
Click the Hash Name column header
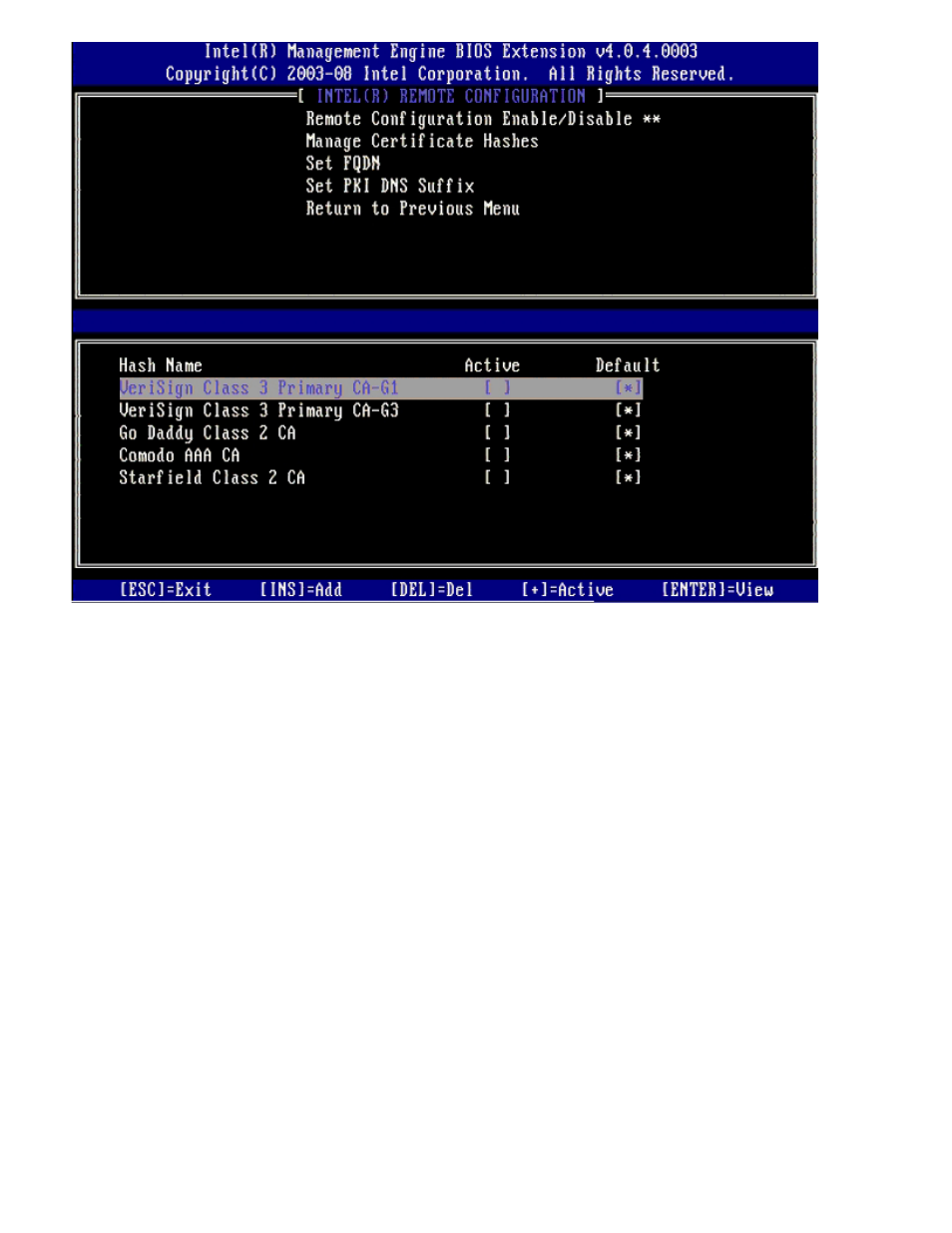(161, 365)
